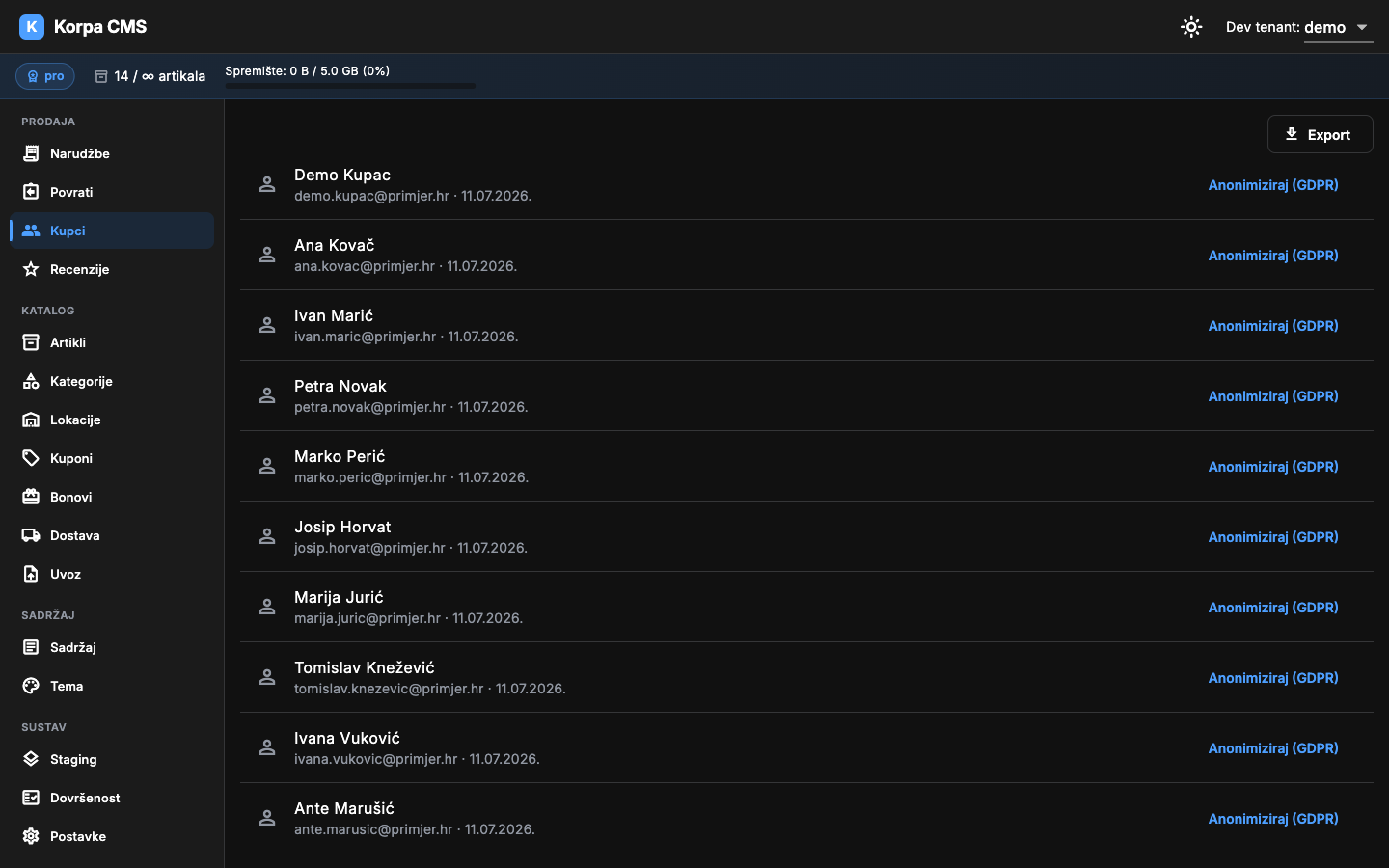Open Kategorije in the sidebar

tap(112, 381)
